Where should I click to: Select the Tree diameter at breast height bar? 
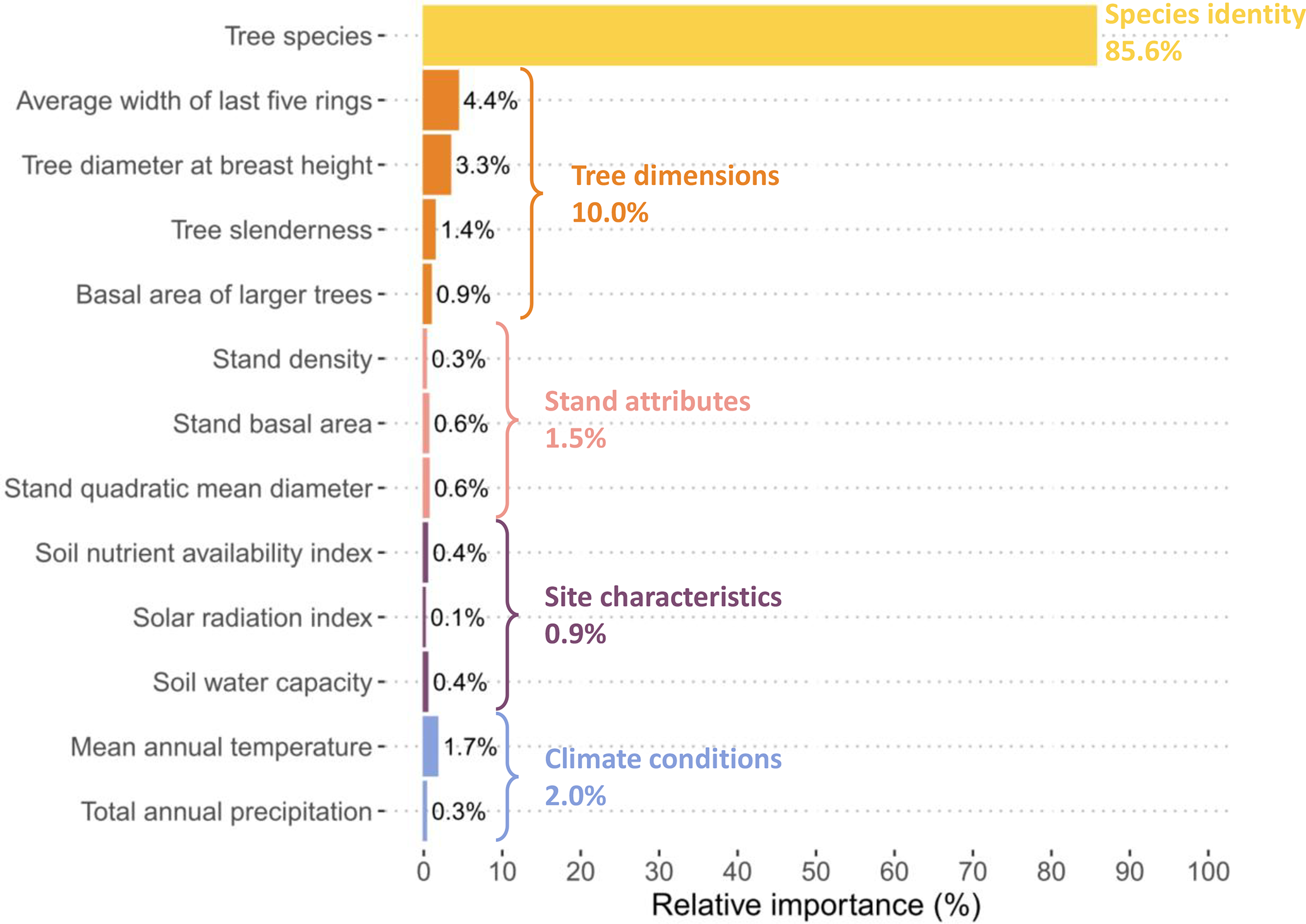click(x=437, y=165)
